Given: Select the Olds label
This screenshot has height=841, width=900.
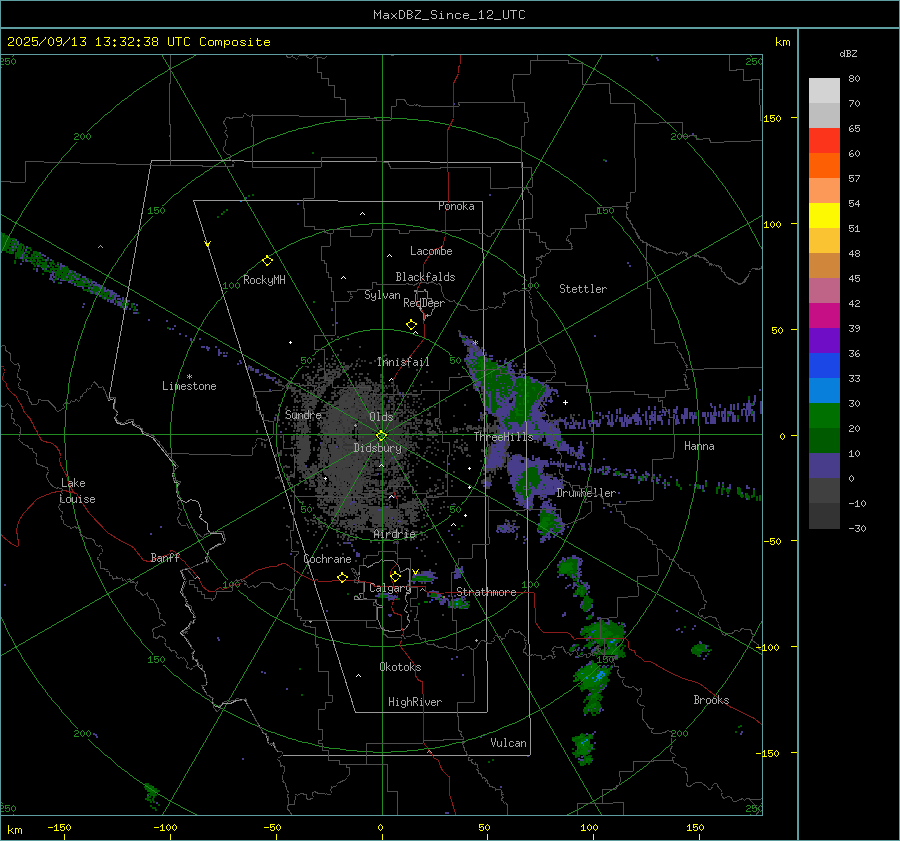Looking at the screenshot, I should click(381, 417).
